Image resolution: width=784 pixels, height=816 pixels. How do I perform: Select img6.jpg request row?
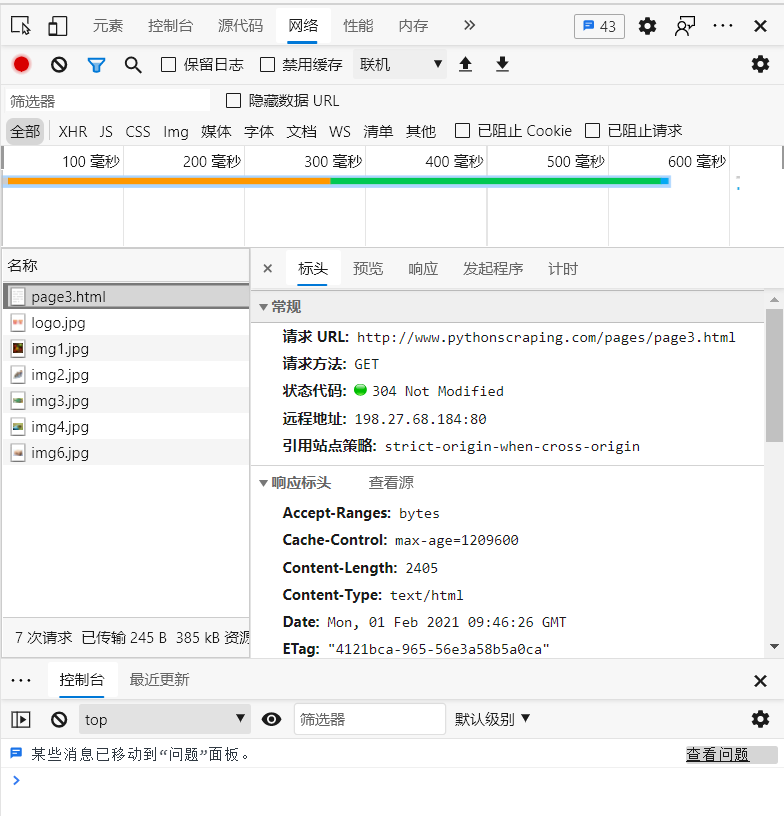click(x=126, y=453)
